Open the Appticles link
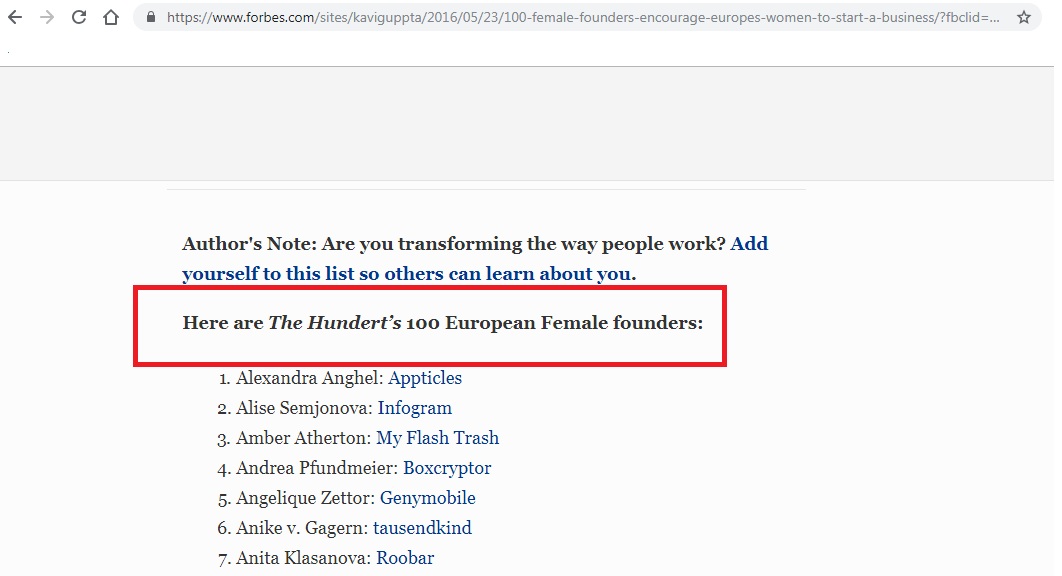Image resolution: width=1062 pixels, height=576 pixels. (x=425, y=378)
